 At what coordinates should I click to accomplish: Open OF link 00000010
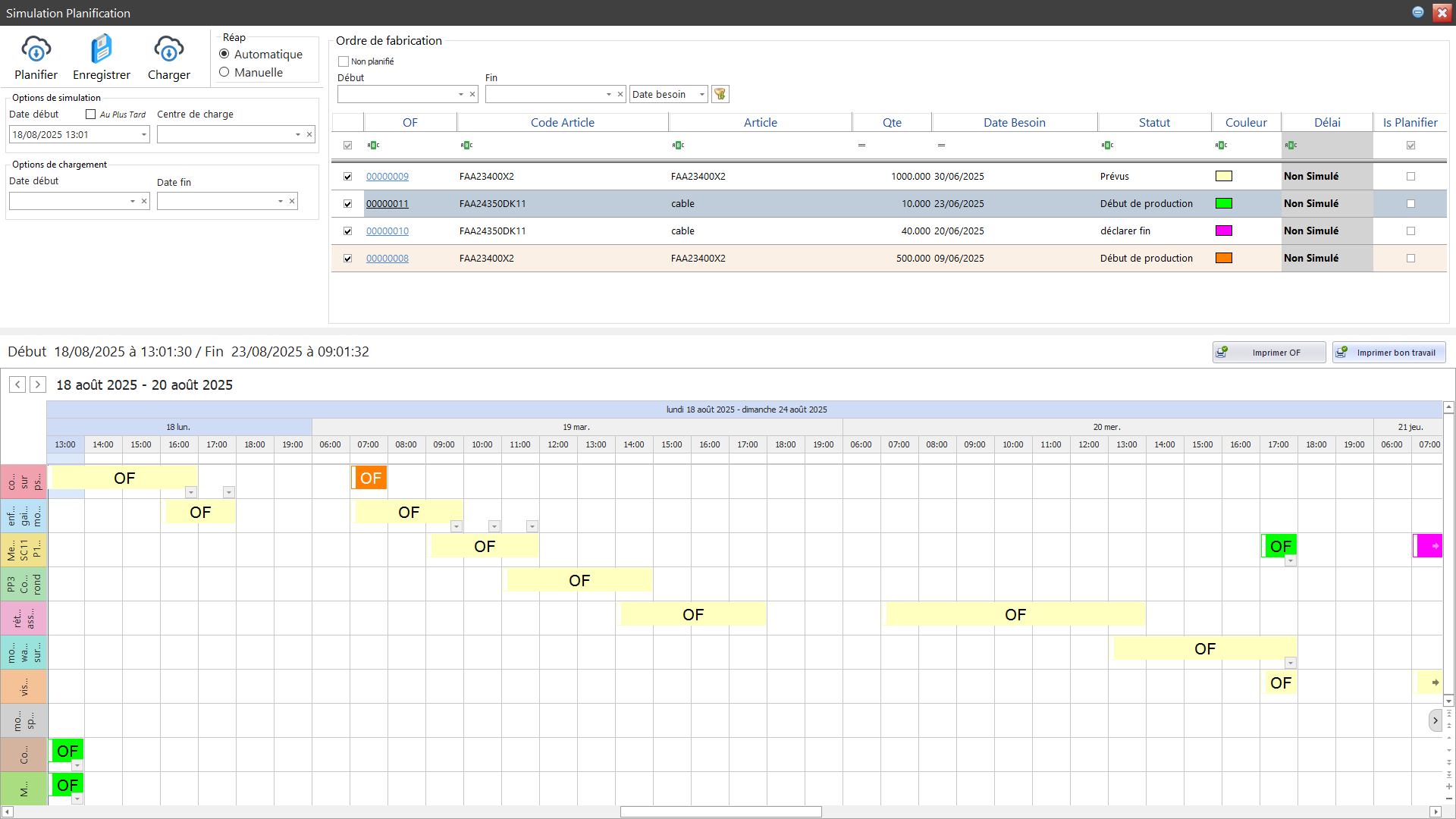388,231
